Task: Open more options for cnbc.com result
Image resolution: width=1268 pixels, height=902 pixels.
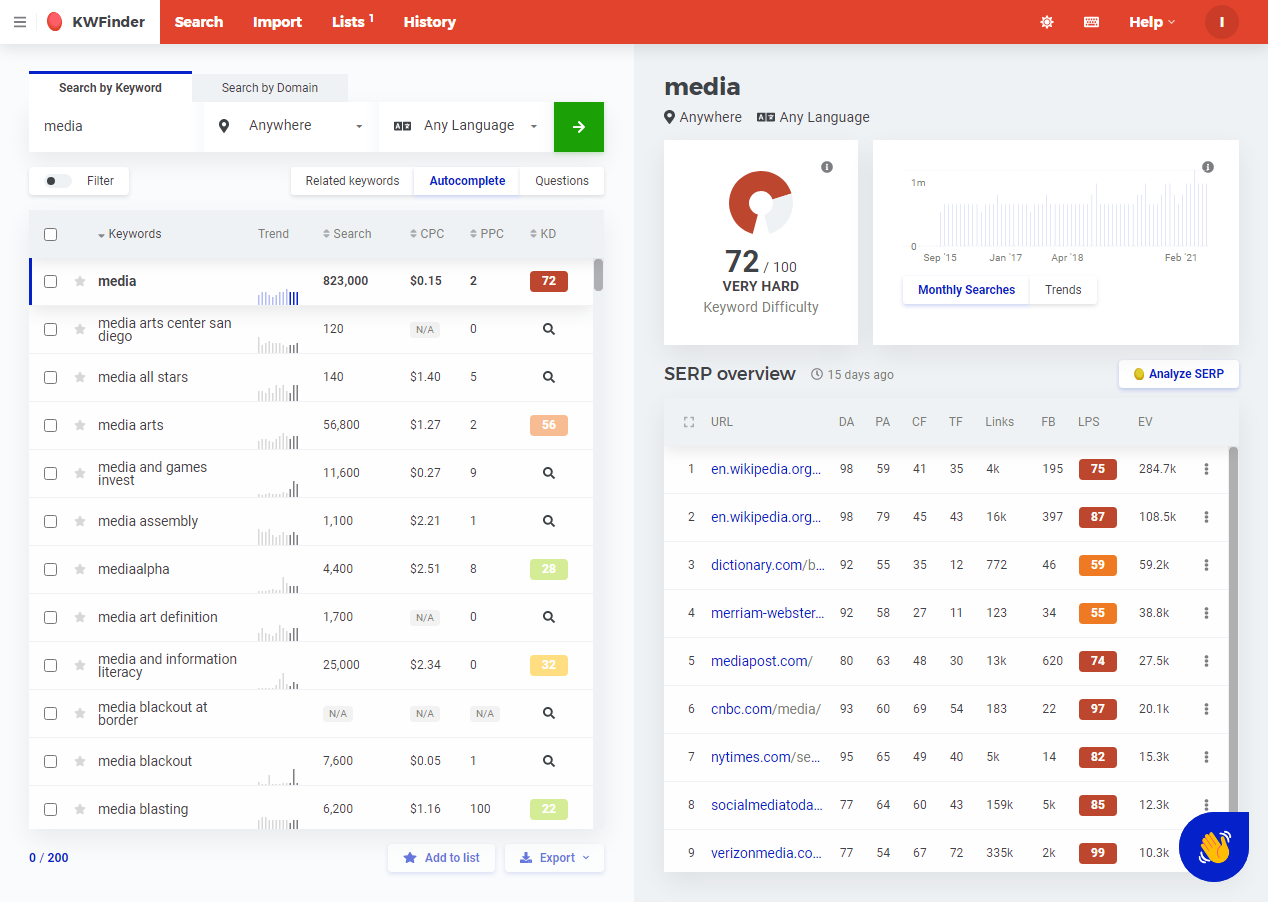Action: click(1207, 709)
